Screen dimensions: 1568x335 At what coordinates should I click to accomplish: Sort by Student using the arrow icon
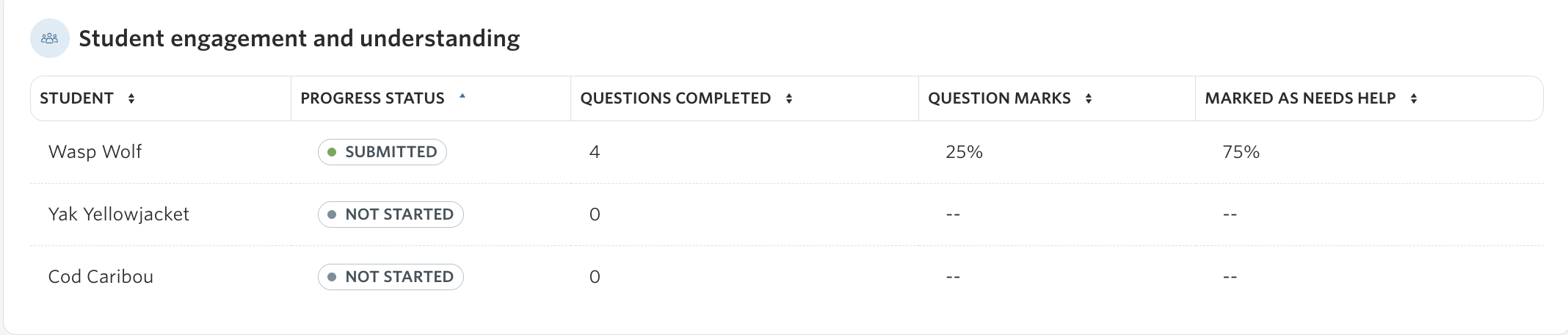(131, 98)
